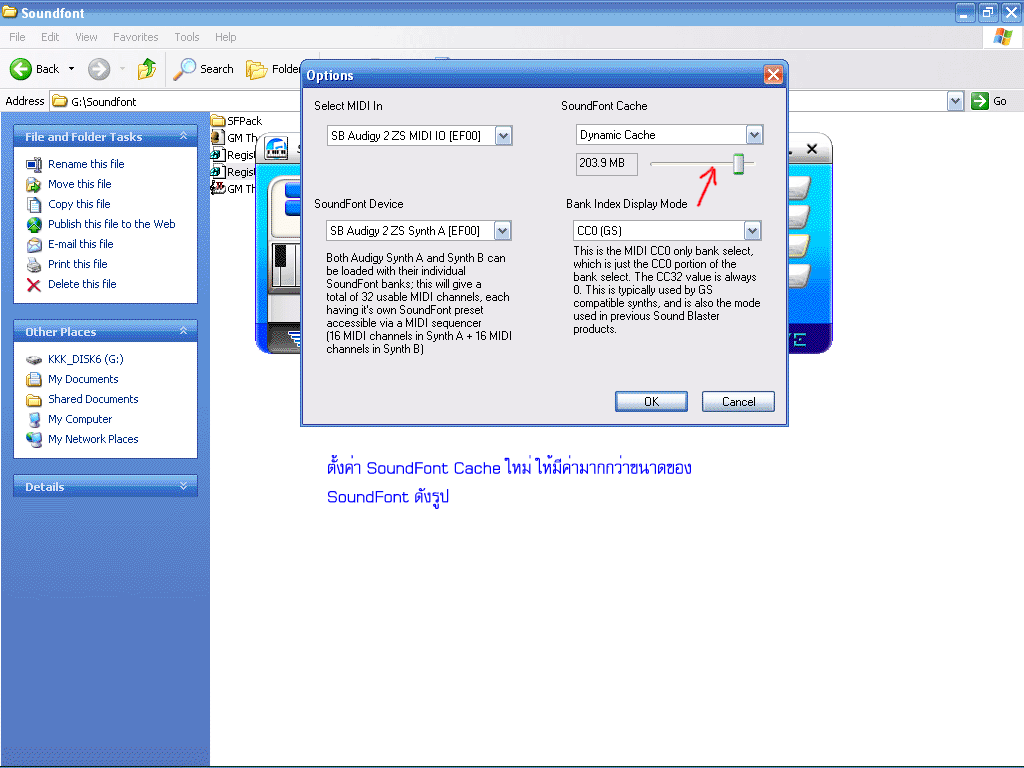Click the green Go arrow button
1024x768 pixels.
(980, 101)
